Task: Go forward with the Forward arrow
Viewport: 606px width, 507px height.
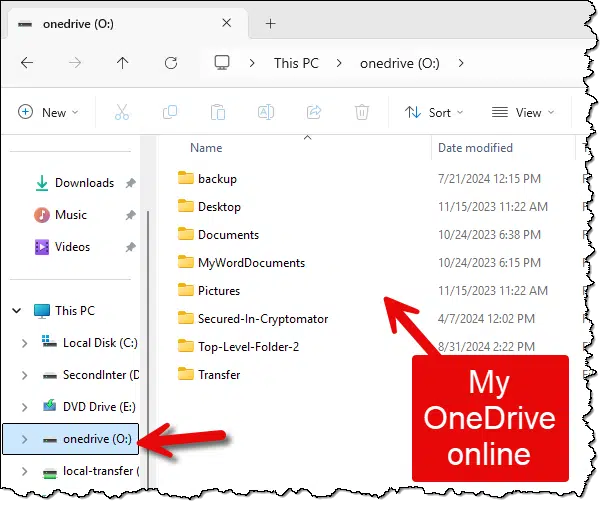Action: [x=75, y=63]
